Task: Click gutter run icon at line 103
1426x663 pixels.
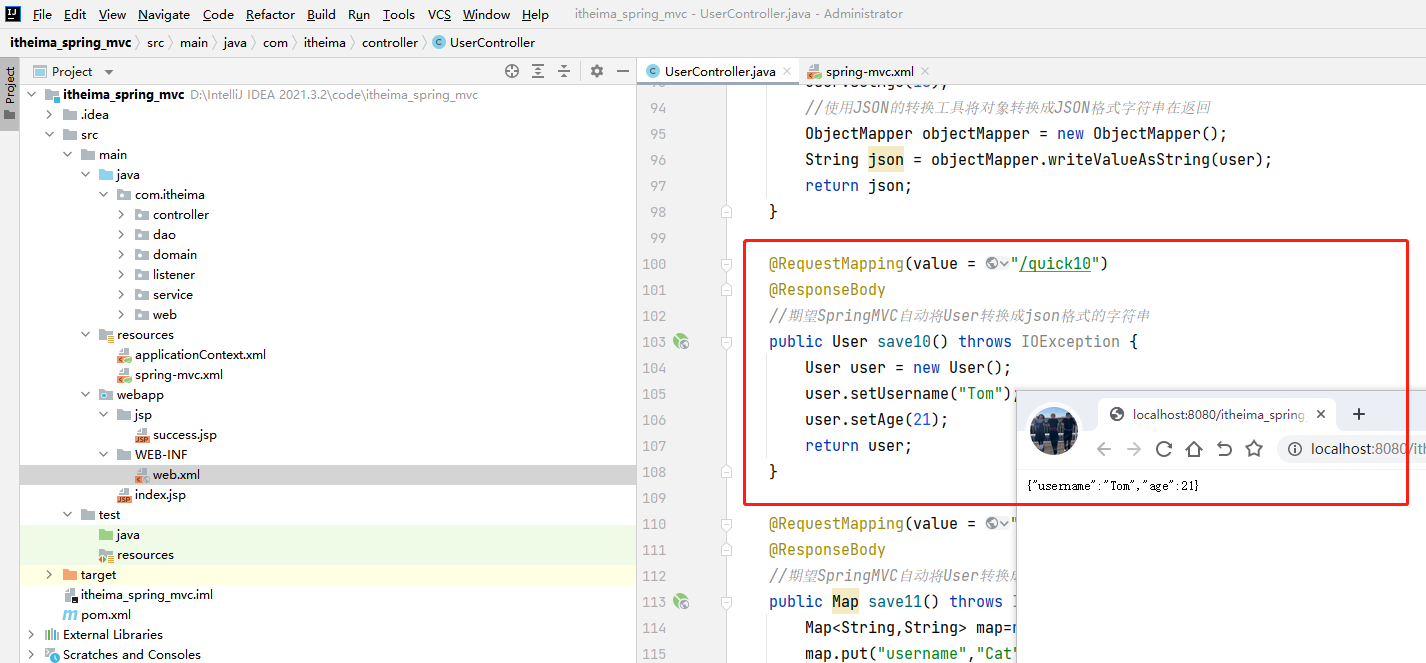Action: pos(681,342)
